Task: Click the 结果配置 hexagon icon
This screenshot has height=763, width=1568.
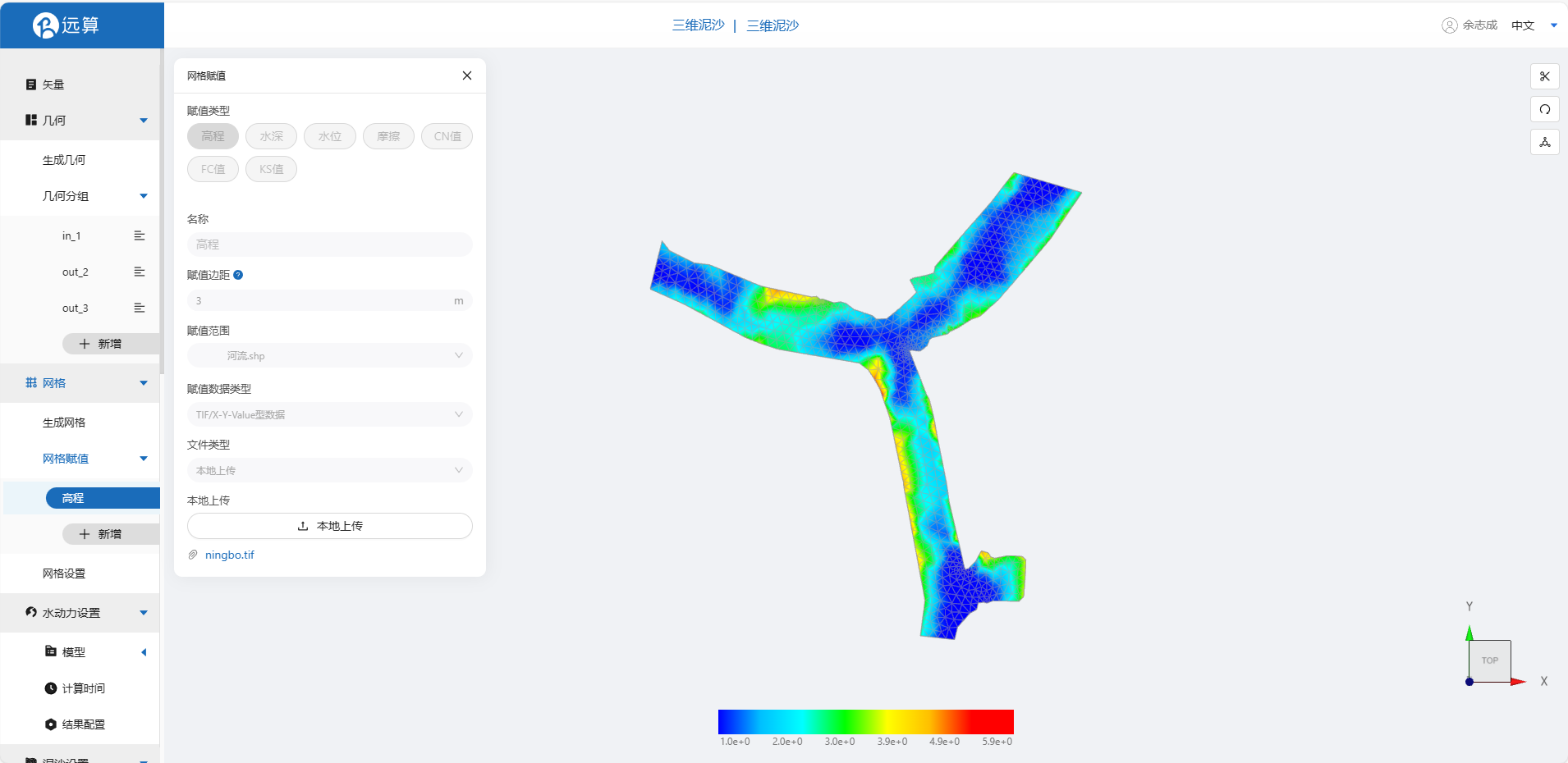Action: pyautogui.click(x=51, y=724)
